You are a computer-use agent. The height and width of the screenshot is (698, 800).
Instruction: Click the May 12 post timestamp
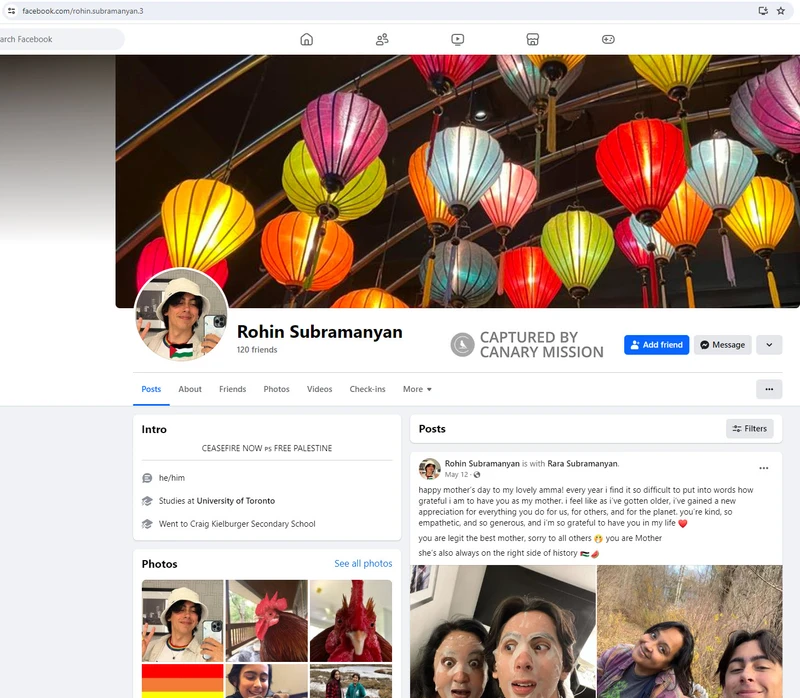[x=456, y=475]
